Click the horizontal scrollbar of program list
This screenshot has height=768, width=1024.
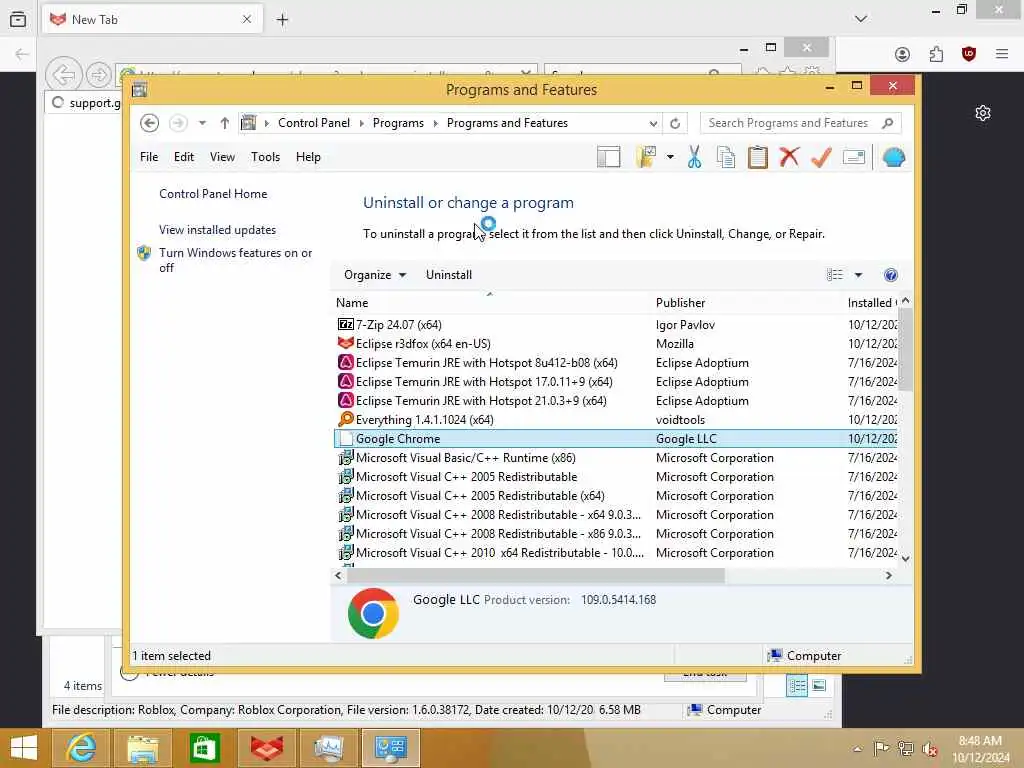click(x=536, y=575)
